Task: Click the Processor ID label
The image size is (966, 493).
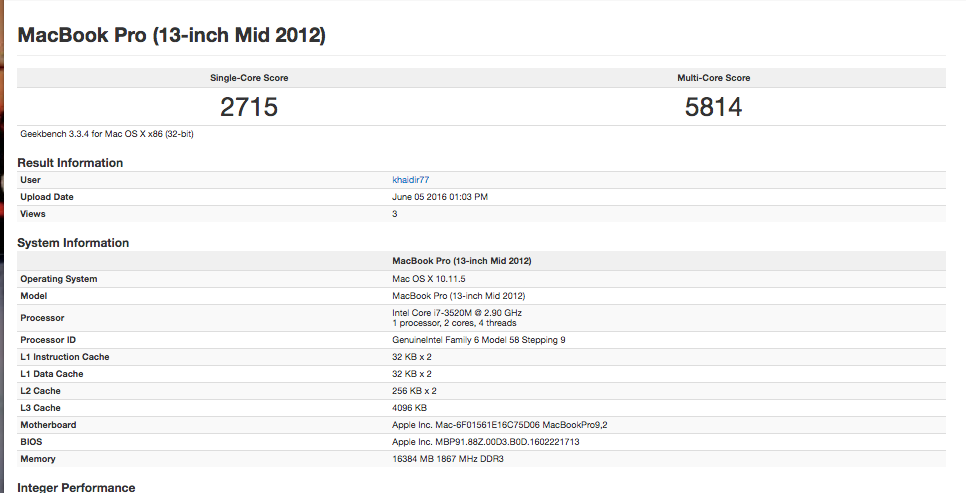Action: click(x=48, y=340)
